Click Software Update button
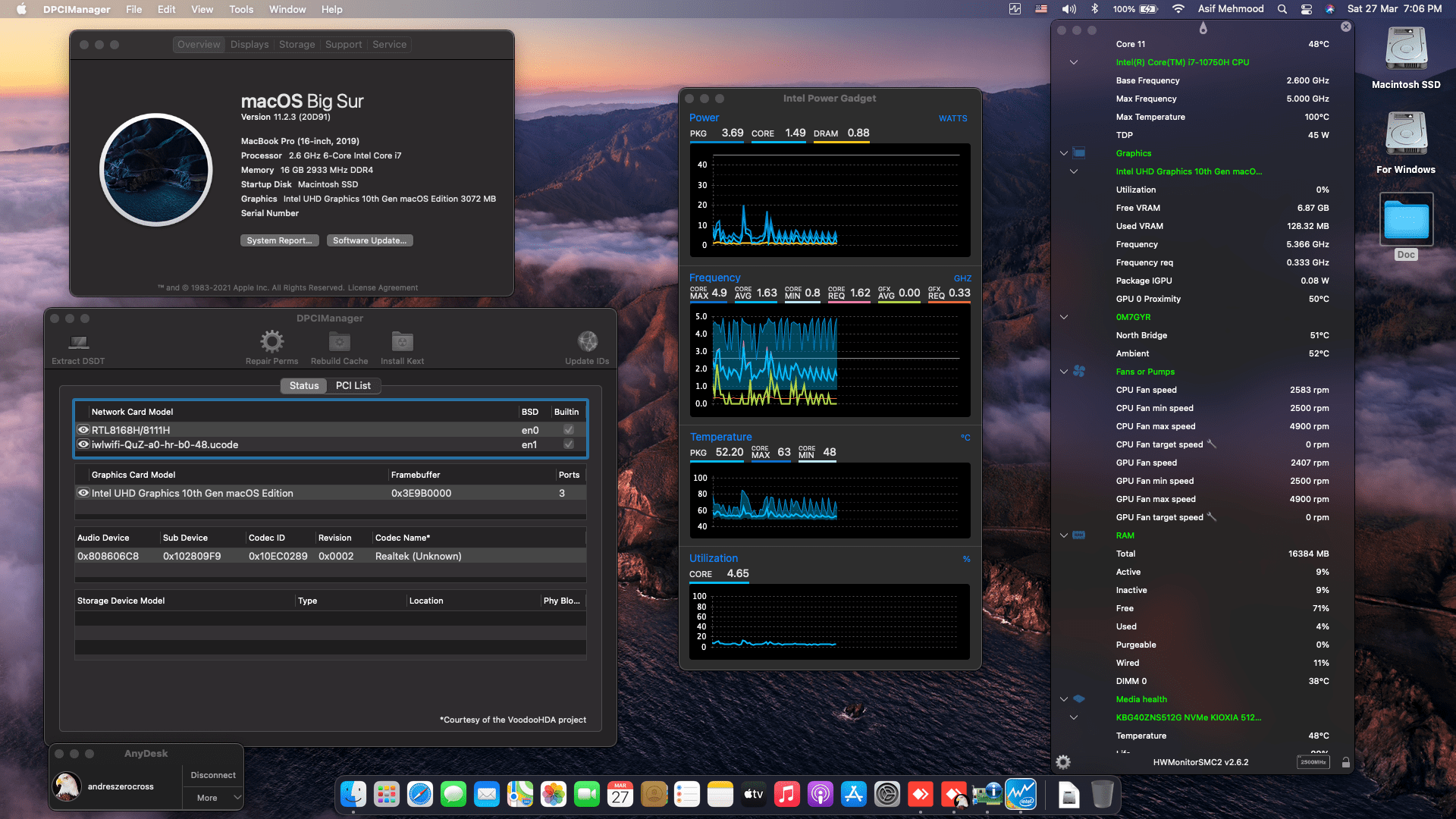Image resolution: width=1456 pixels, height=819 pixels. (x=369, y=240)
